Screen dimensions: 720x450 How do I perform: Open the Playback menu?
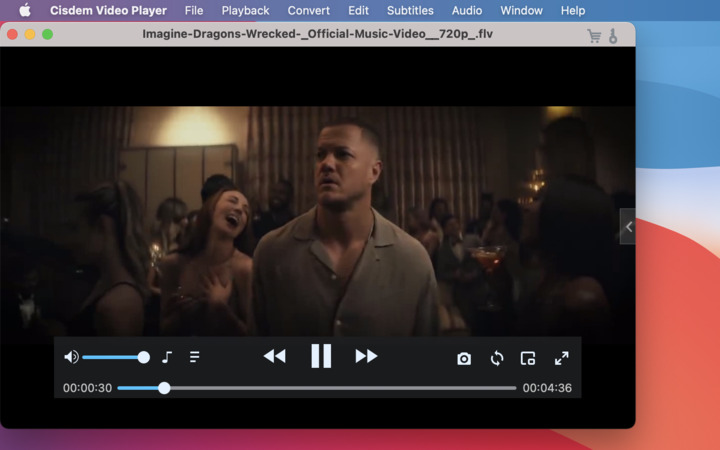click(x=245, y=11)
